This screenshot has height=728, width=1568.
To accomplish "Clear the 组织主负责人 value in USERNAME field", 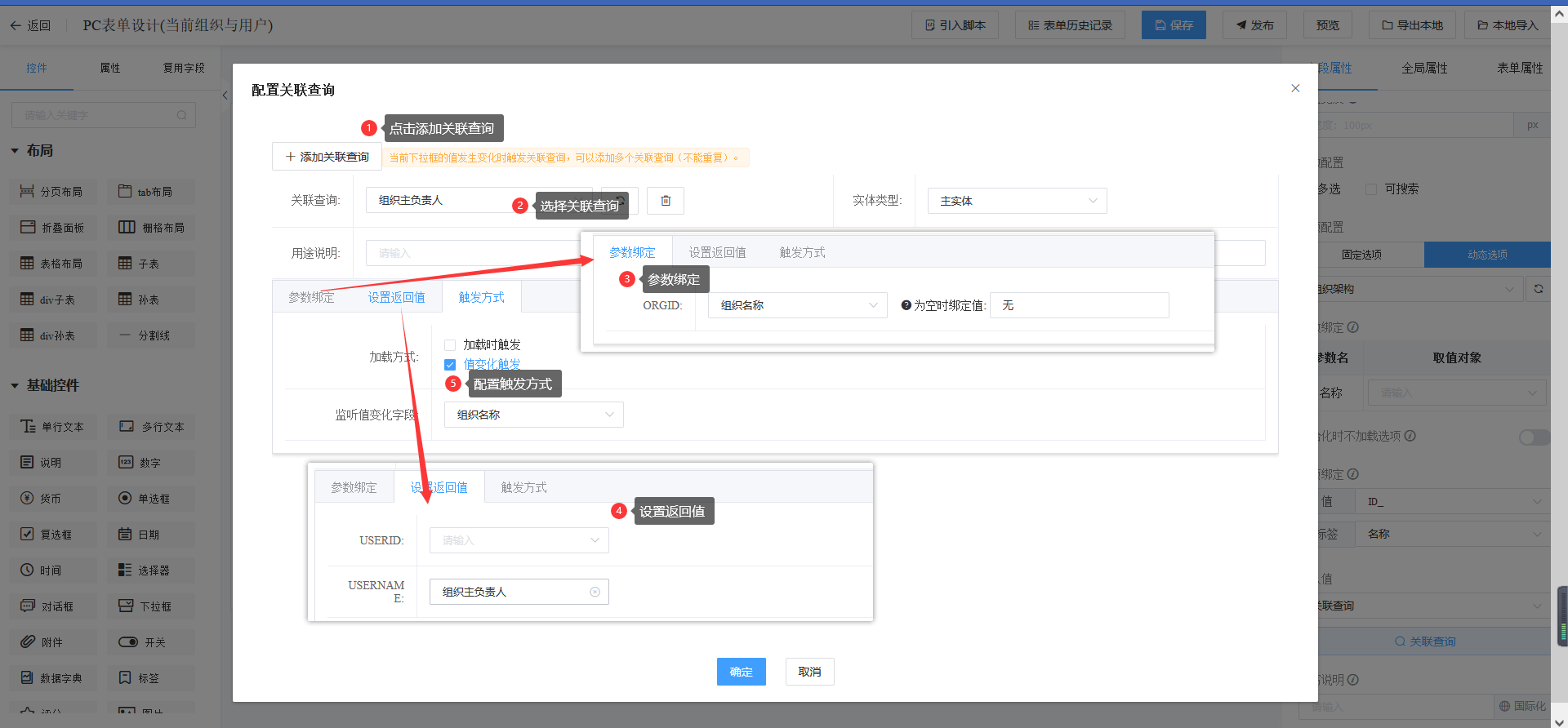I will pos(595,592).
